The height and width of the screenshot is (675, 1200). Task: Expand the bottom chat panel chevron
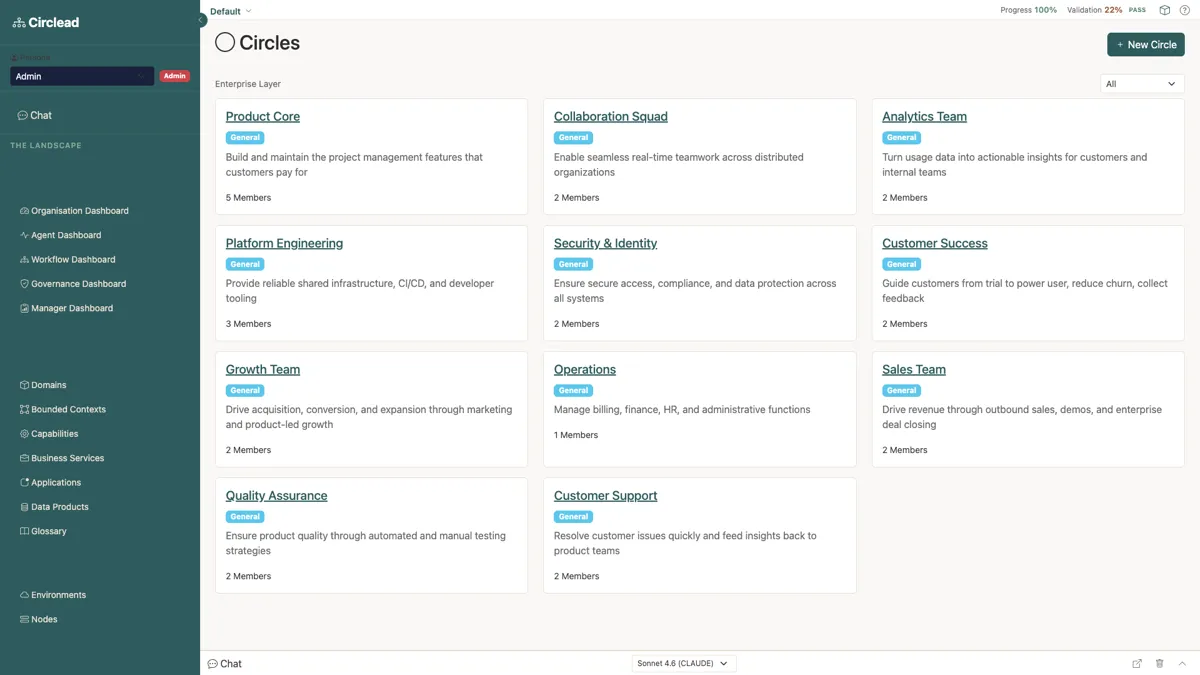(1182, 663)
